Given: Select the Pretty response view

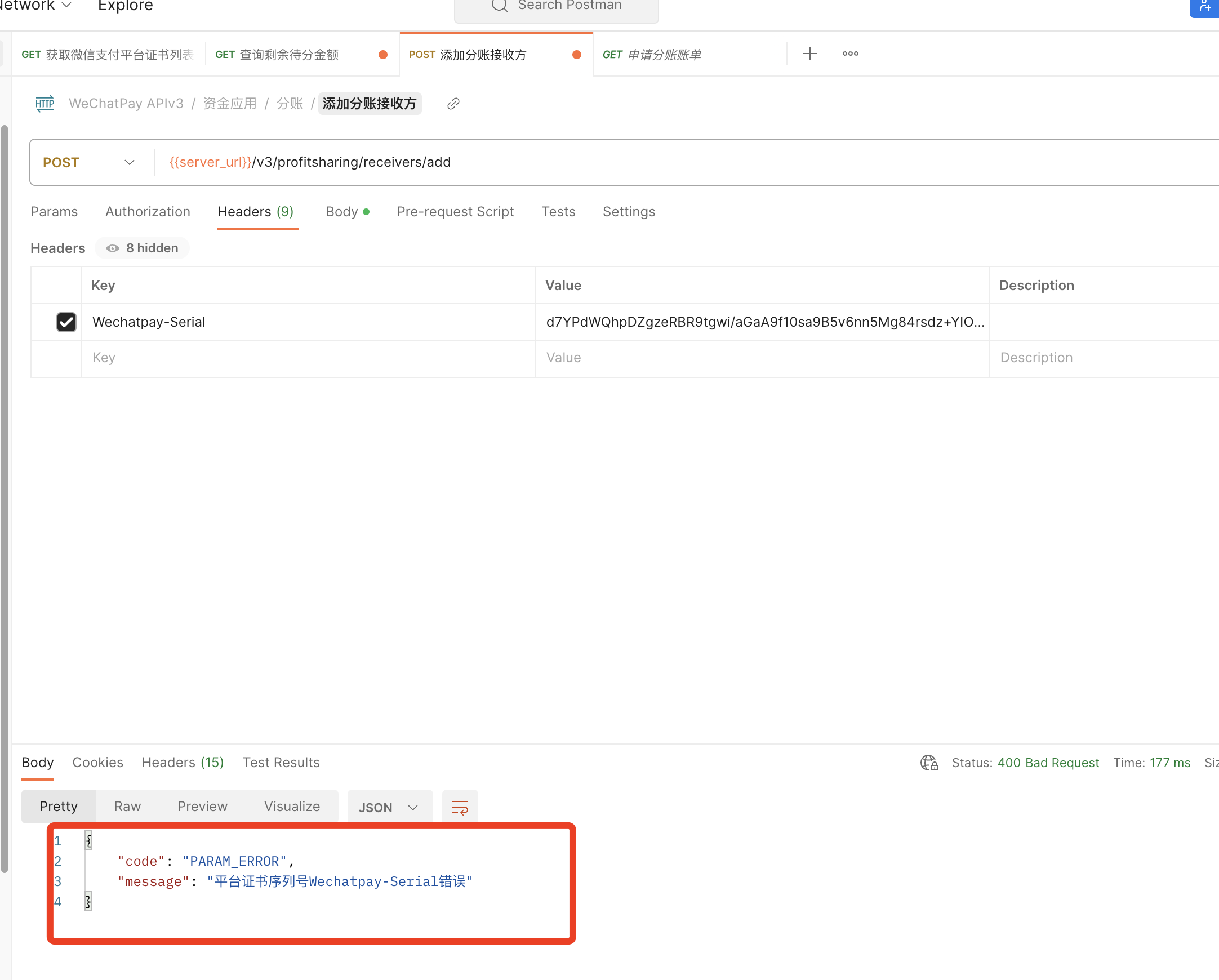Looking at the screenshot, I should click(59, 807).
